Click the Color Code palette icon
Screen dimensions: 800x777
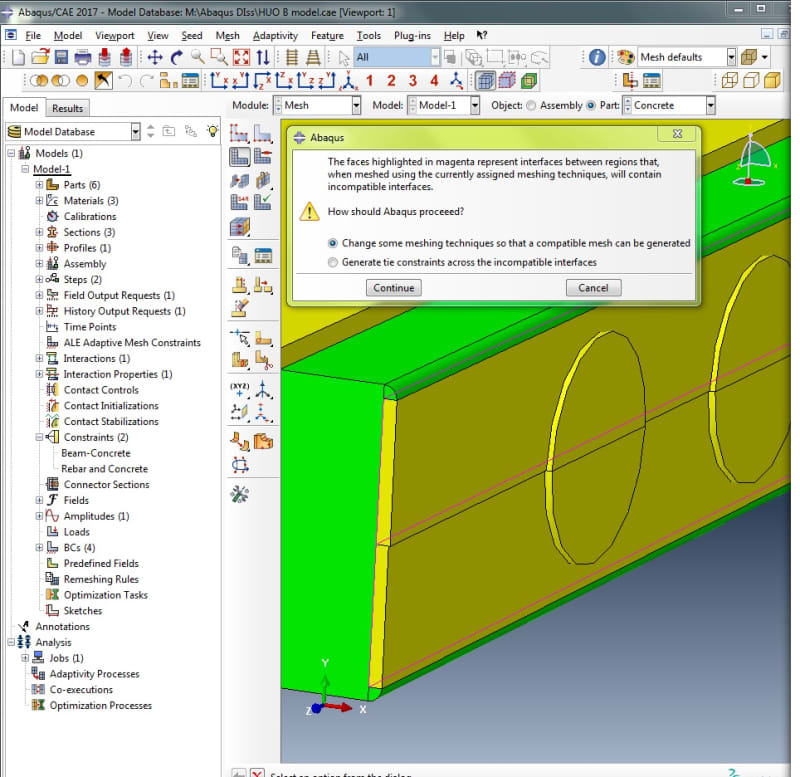click(x=626, y=57)
